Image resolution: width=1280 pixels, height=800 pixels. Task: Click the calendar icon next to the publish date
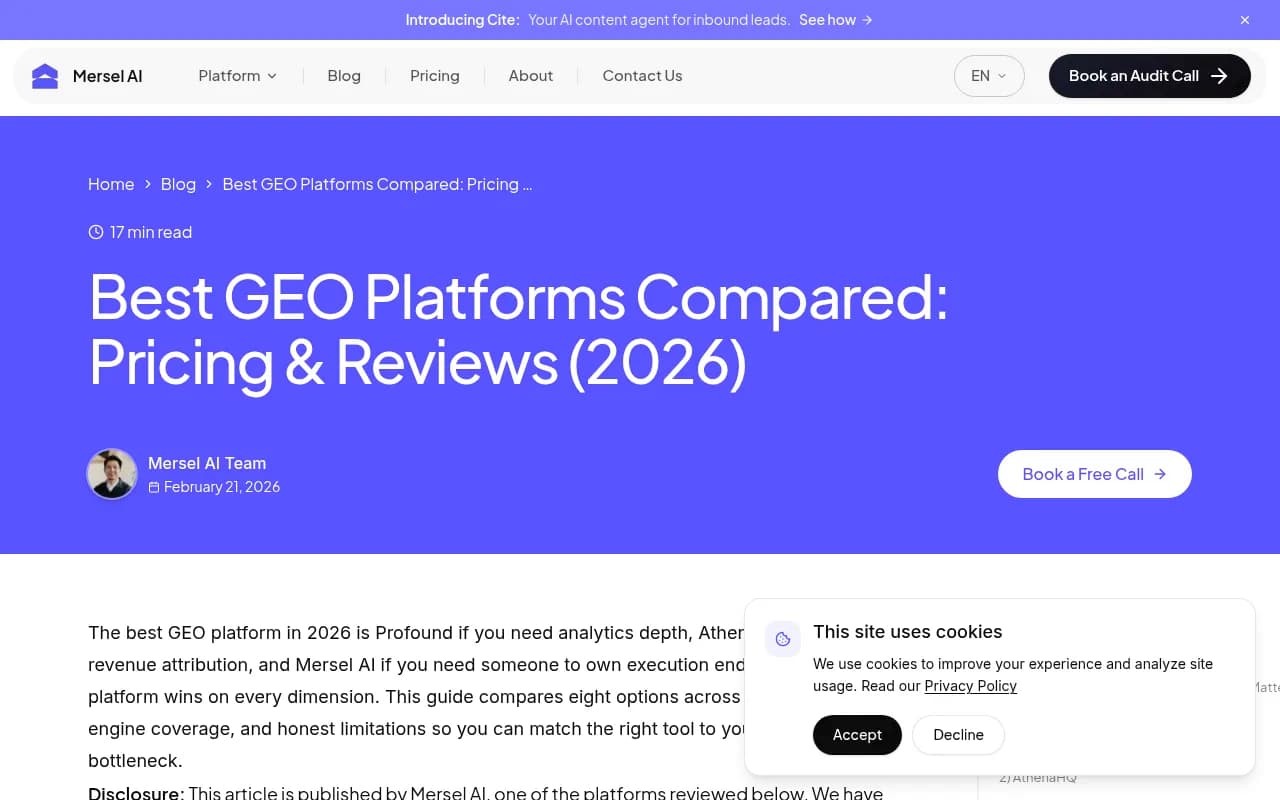coord(154,487)
